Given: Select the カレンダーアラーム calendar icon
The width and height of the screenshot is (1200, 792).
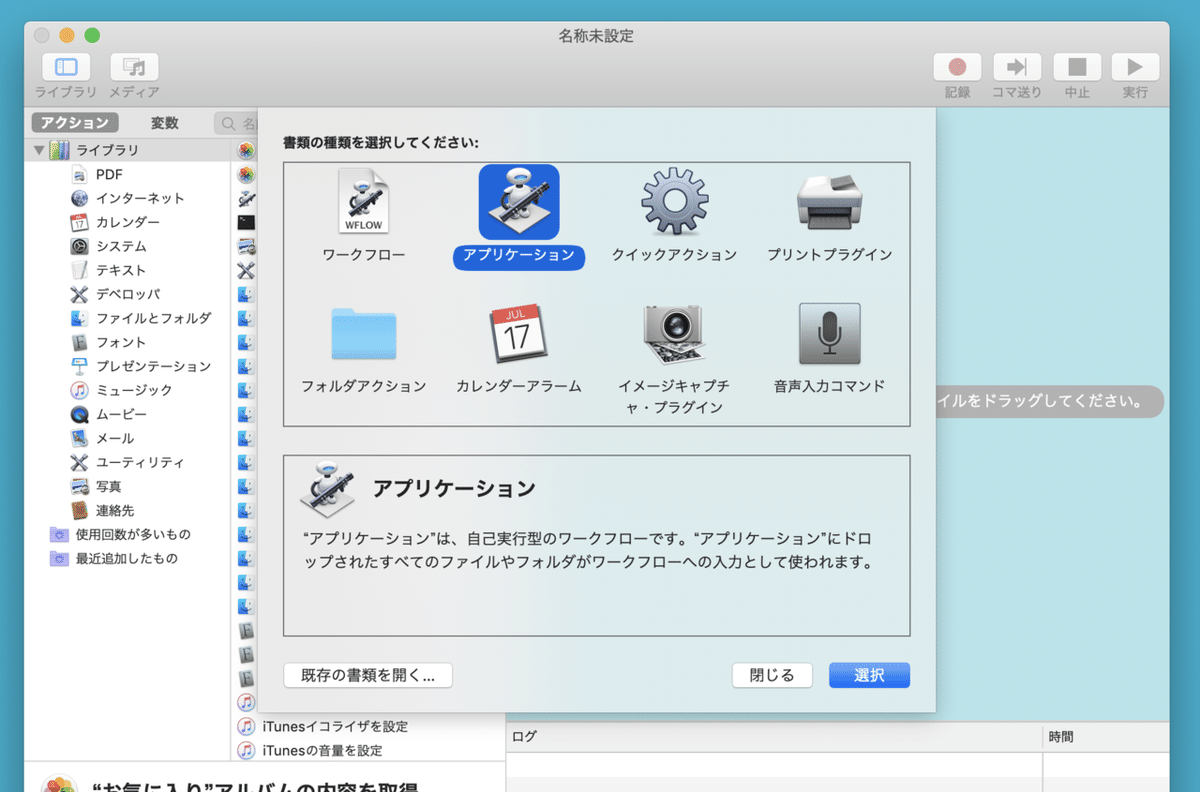Looking at the screenshot, I should [x=518, y=335].
